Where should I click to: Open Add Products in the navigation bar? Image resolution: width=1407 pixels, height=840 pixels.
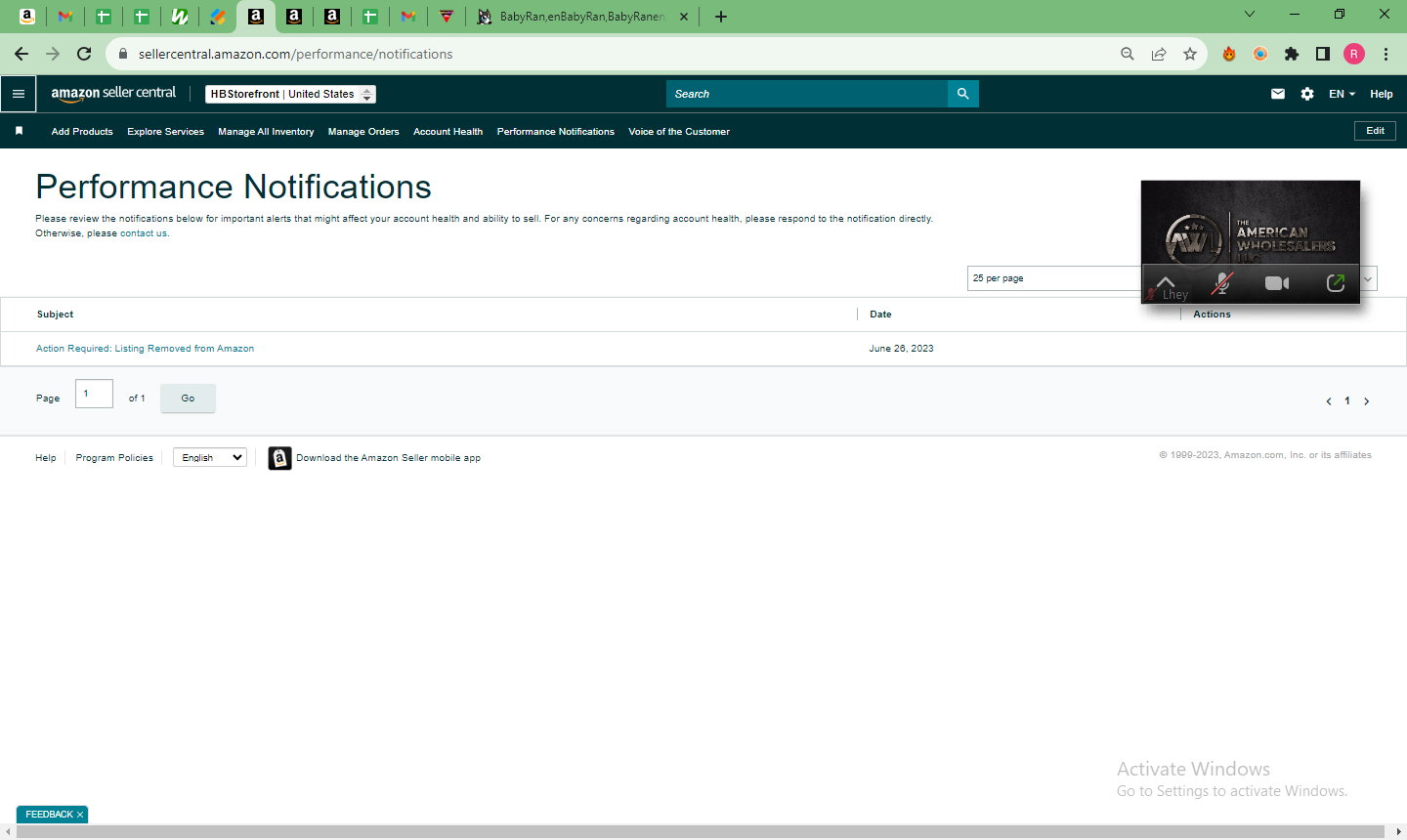tap(82, 131)
